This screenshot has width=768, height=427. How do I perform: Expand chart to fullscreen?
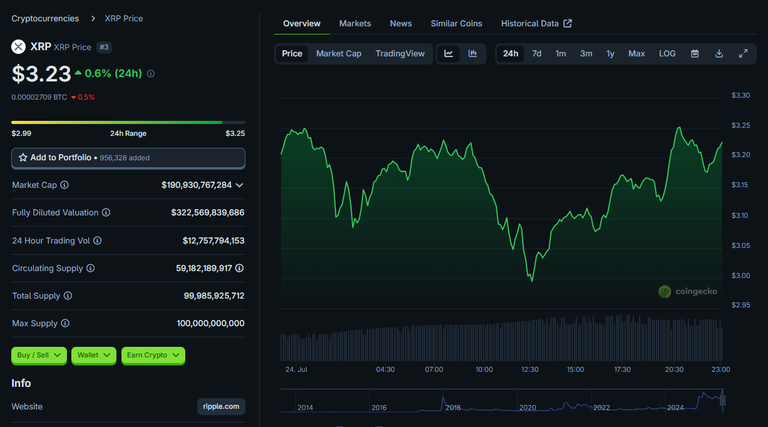tap(743, 54)
